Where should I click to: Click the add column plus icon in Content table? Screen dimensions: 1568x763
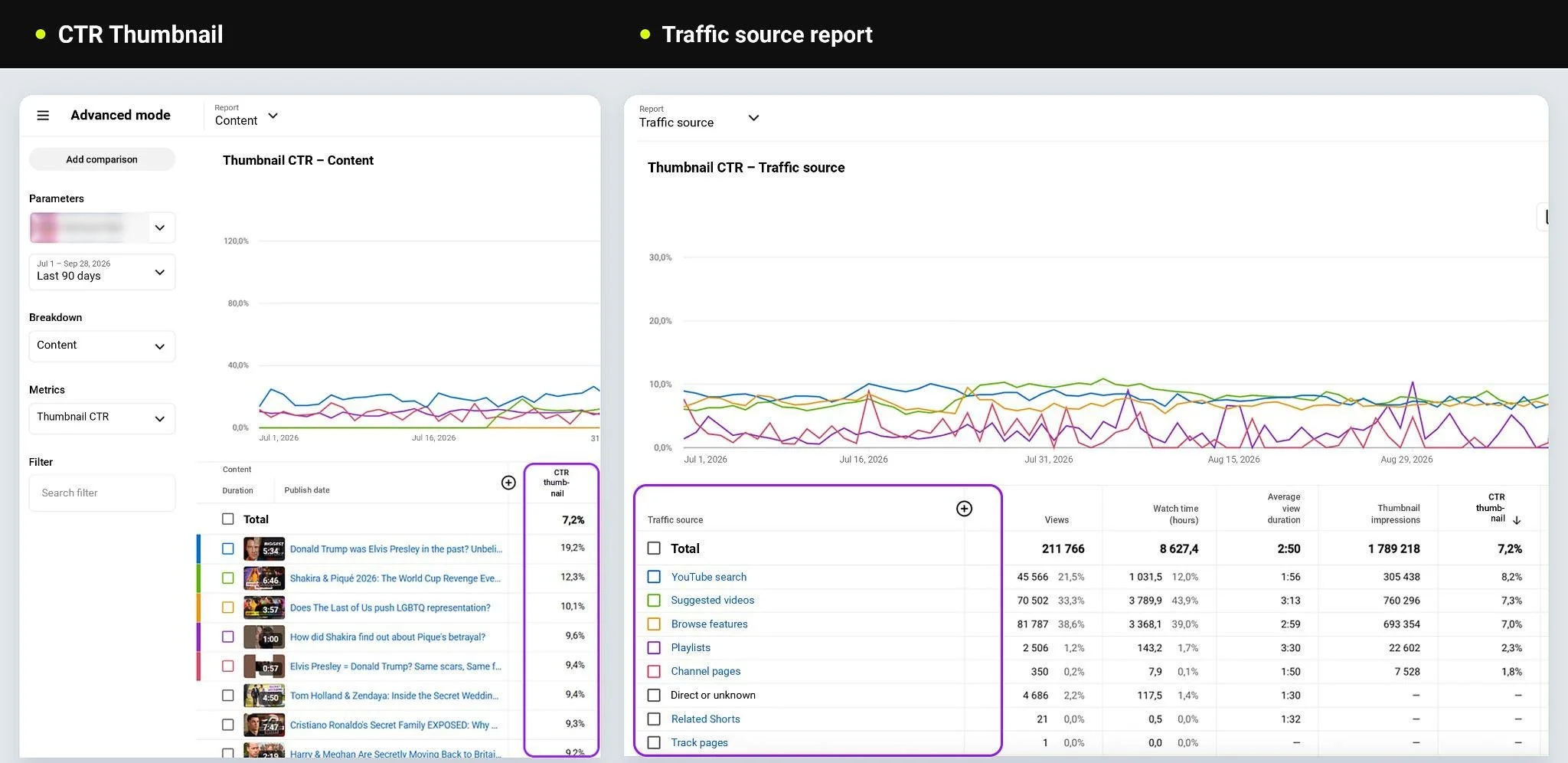tap(508, 483)
